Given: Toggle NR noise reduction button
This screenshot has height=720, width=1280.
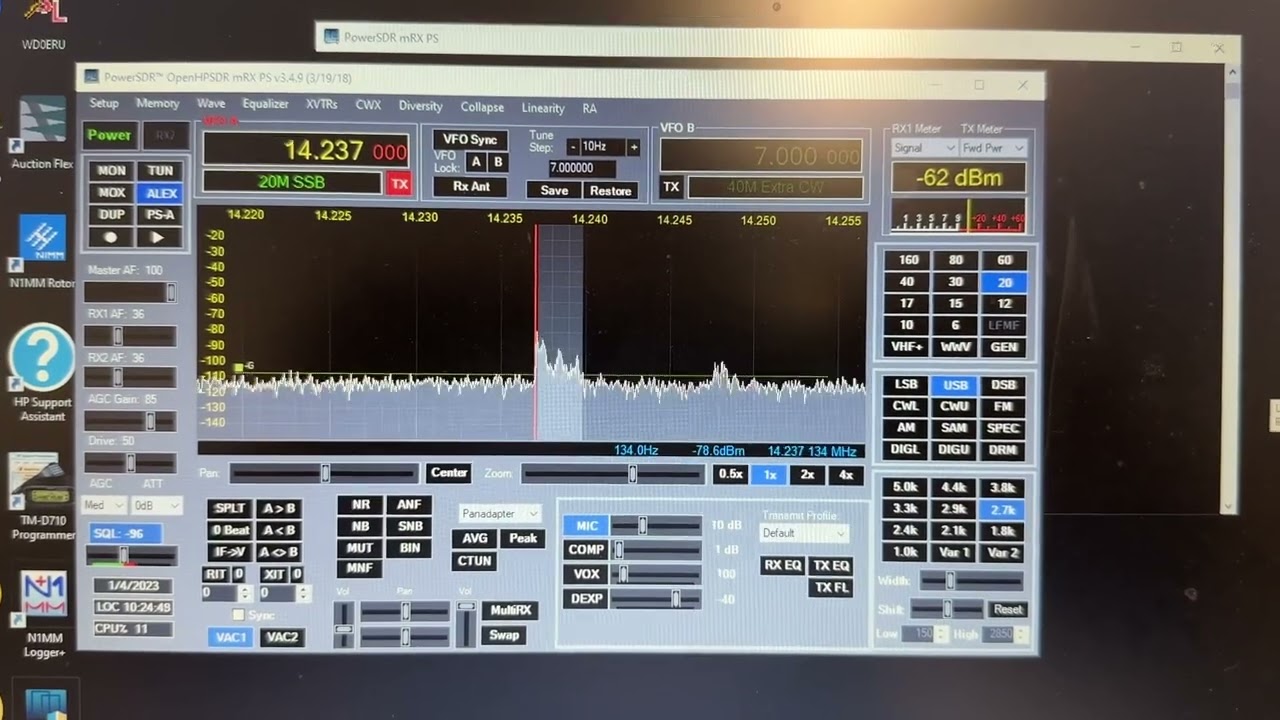Looking at the screenshot, I should [x=360, y=505].
